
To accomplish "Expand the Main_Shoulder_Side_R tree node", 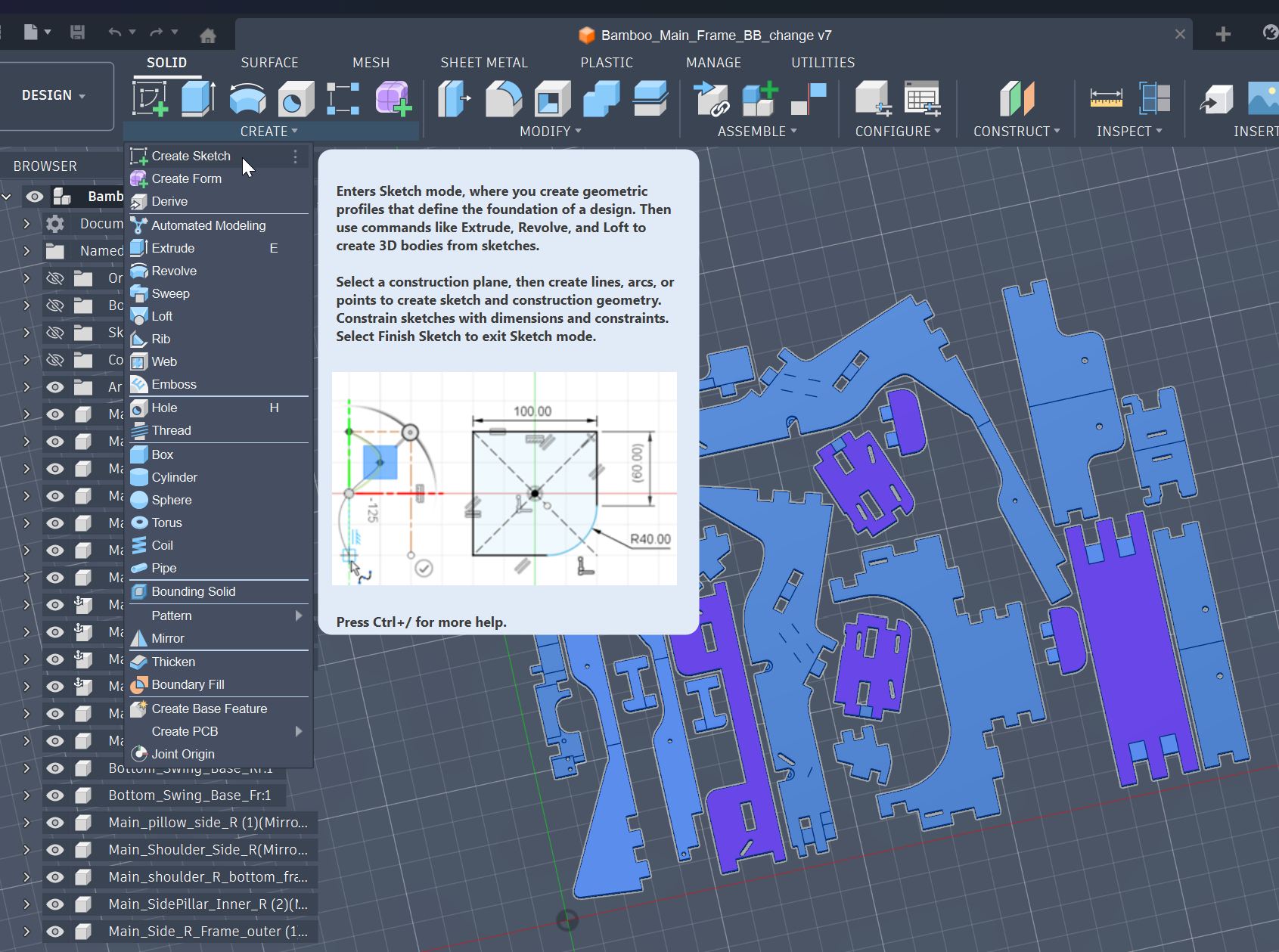I will [x=26, y=850].
